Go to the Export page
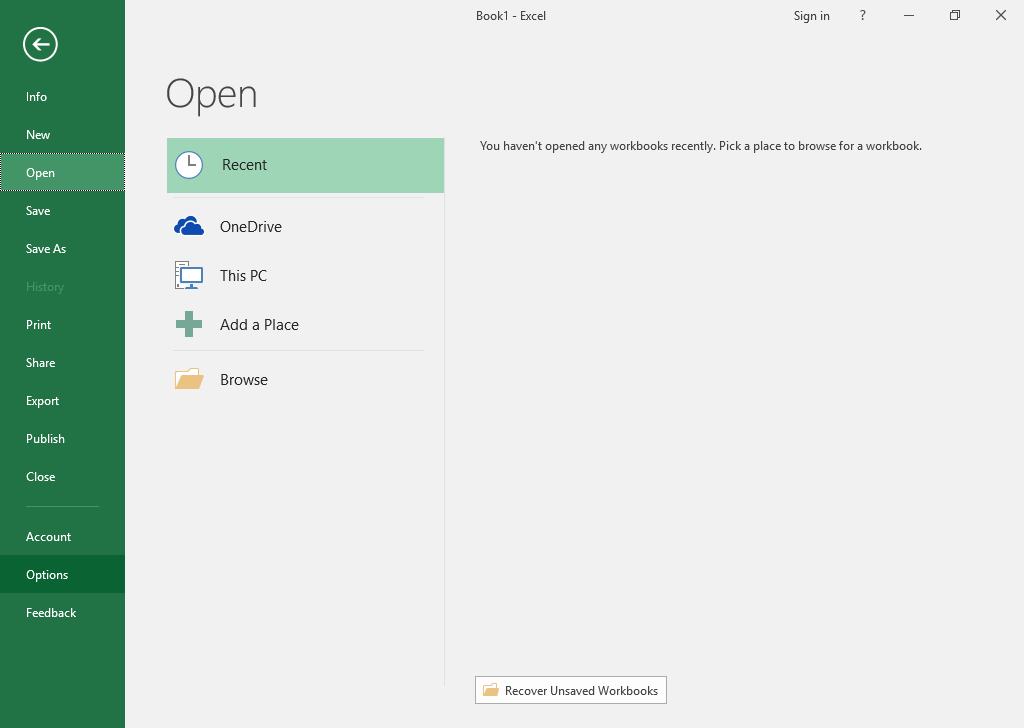 click(62, 401)
